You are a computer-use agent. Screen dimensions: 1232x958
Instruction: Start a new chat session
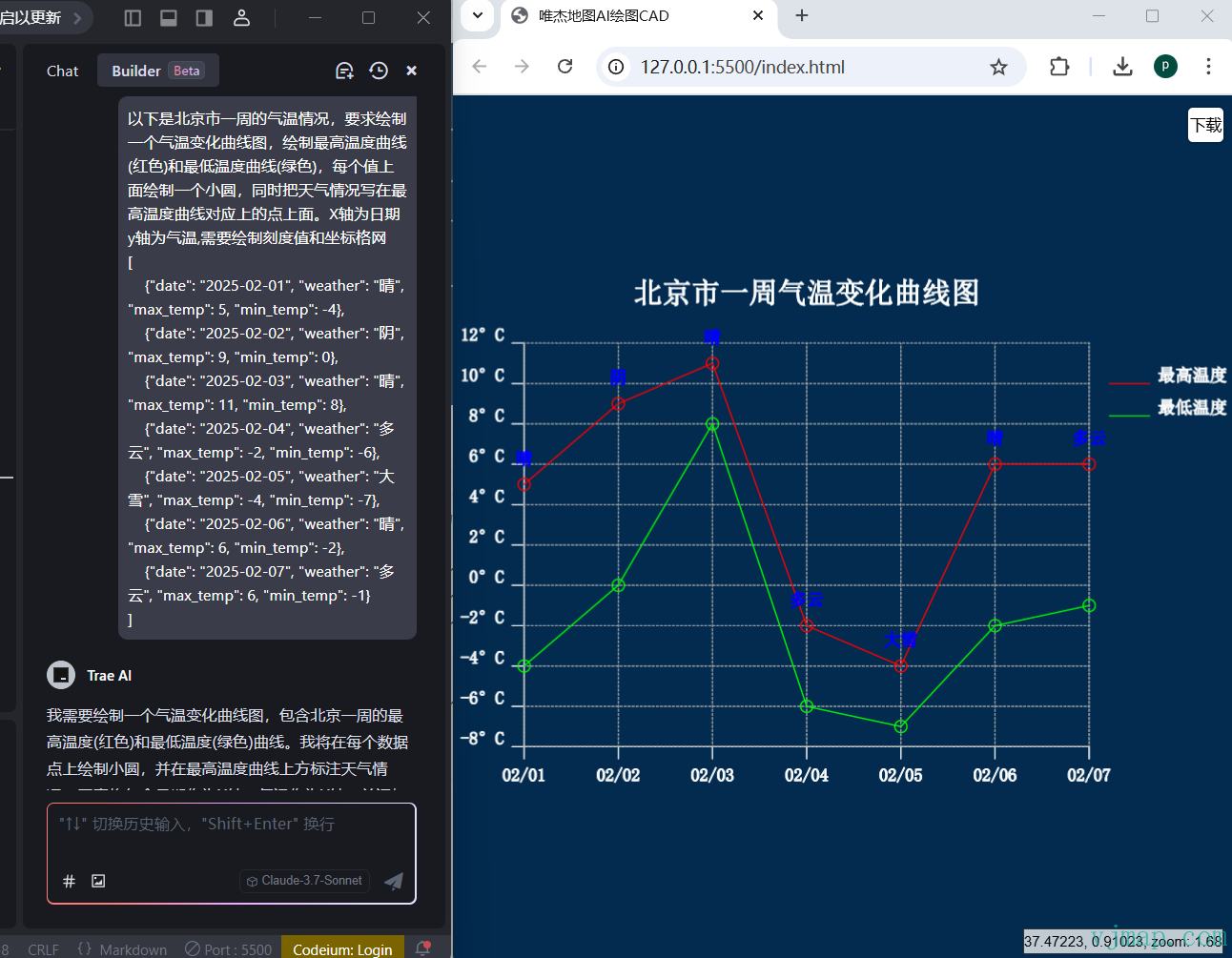344,71
